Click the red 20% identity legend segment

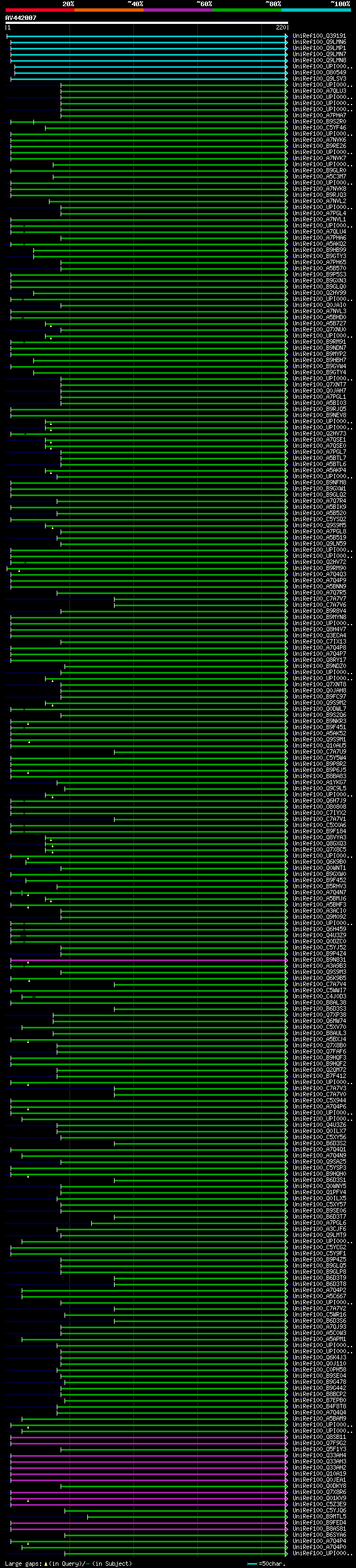click(39, 10)
